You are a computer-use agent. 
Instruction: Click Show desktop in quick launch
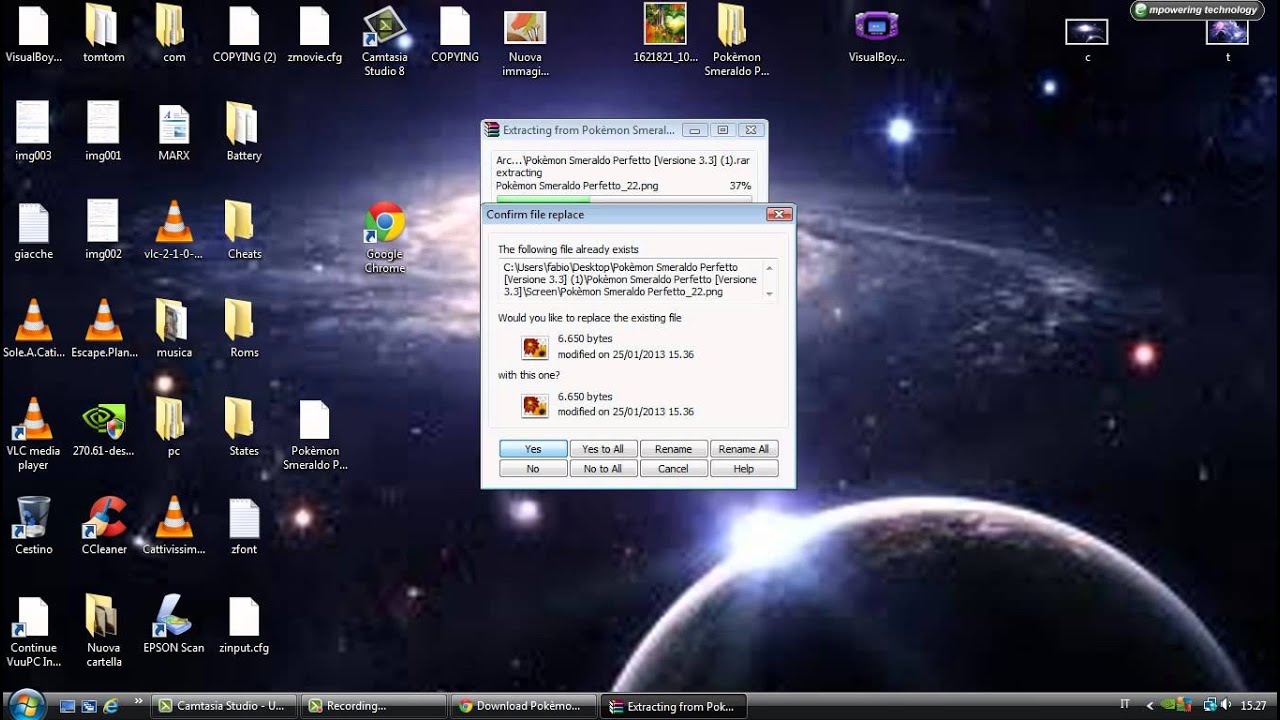pyautogui.click(x=68, y=706)
